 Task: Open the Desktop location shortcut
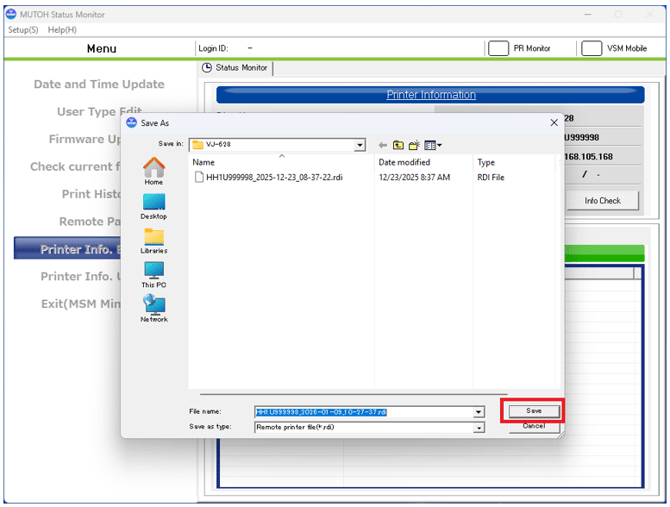tap(154, 204)
